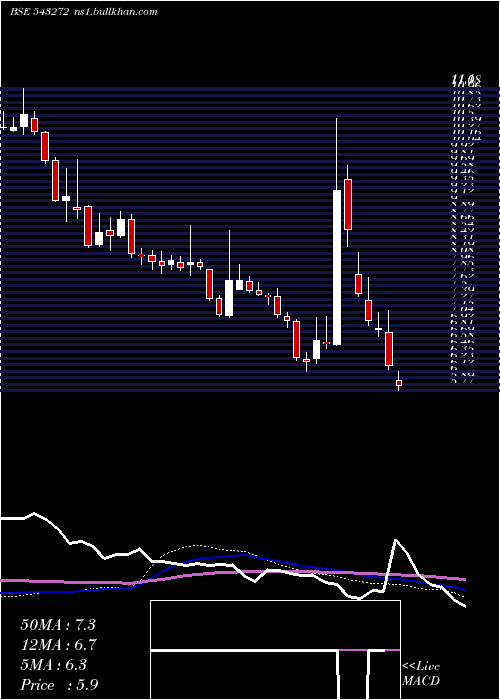Select the Price : 5.9 value
The height and width of the screenshot is (700, 500).
tap(59, 685)
